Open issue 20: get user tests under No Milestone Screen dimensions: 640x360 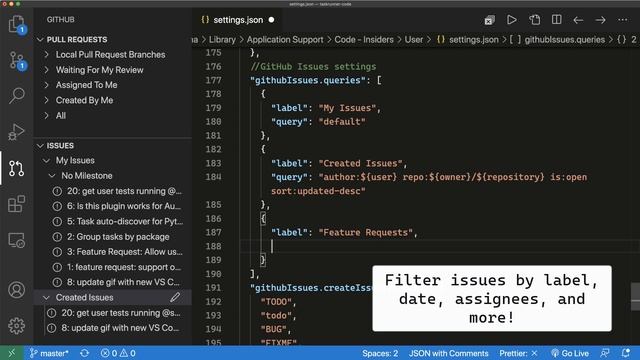(x=118, y=191)
